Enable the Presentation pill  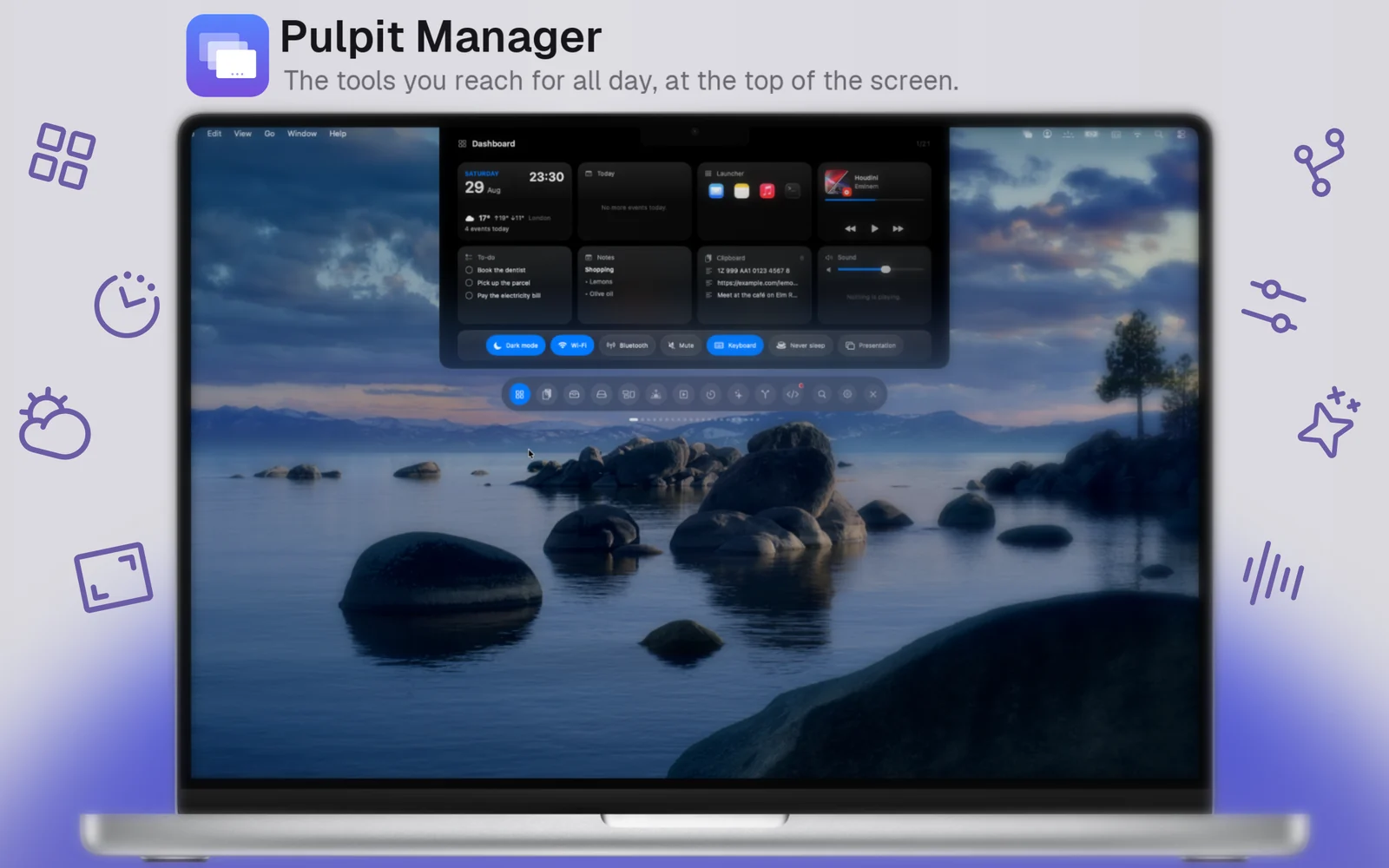871,345
